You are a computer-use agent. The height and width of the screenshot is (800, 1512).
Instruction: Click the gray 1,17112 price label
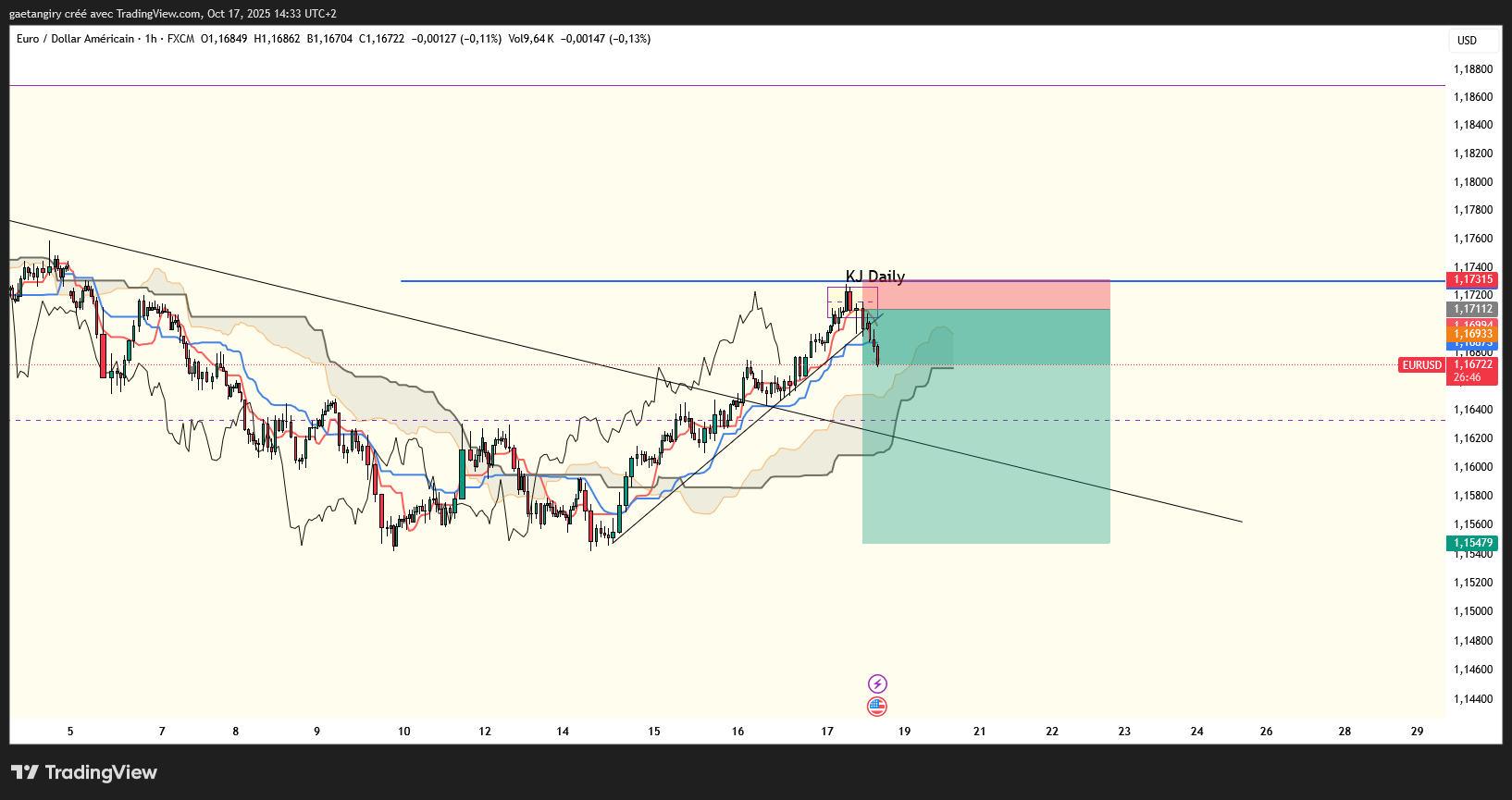[1472, 309]
